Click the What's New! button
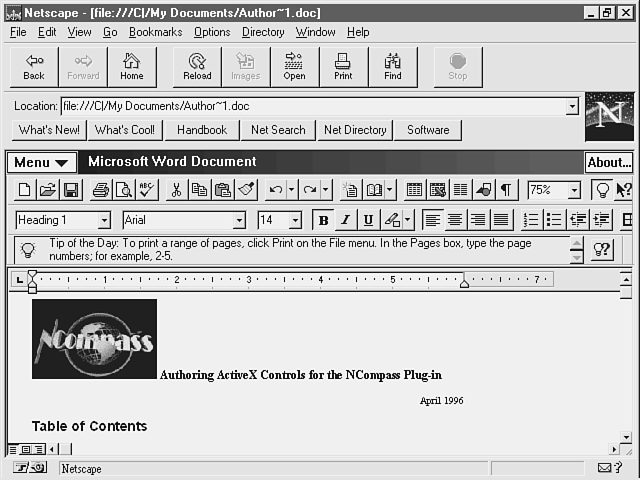Viewport: 640px width, 480px height. [x=49, y=130]
